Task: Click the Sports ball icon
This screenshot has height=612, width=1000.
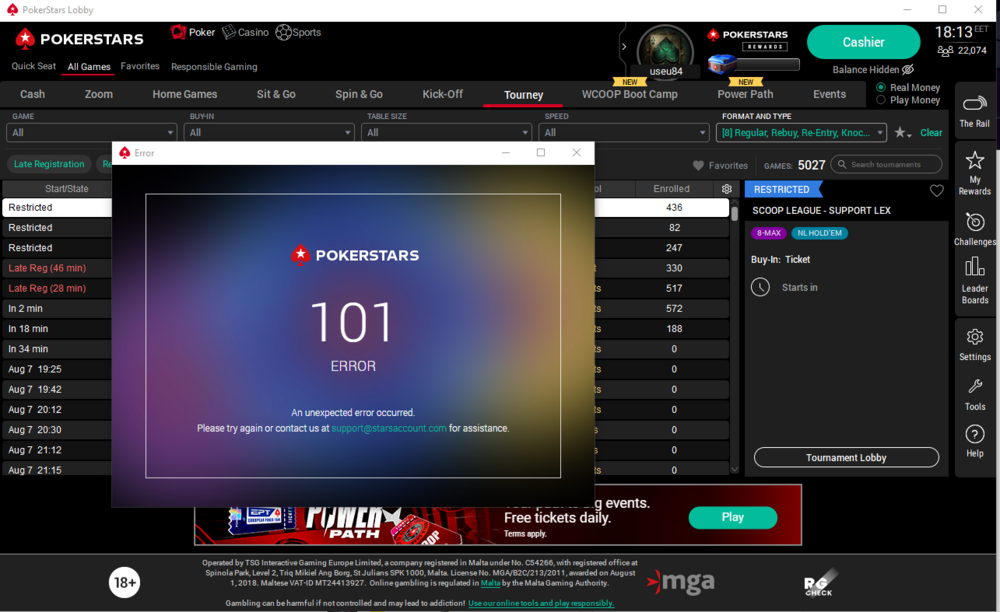Action: coord(283,32)
